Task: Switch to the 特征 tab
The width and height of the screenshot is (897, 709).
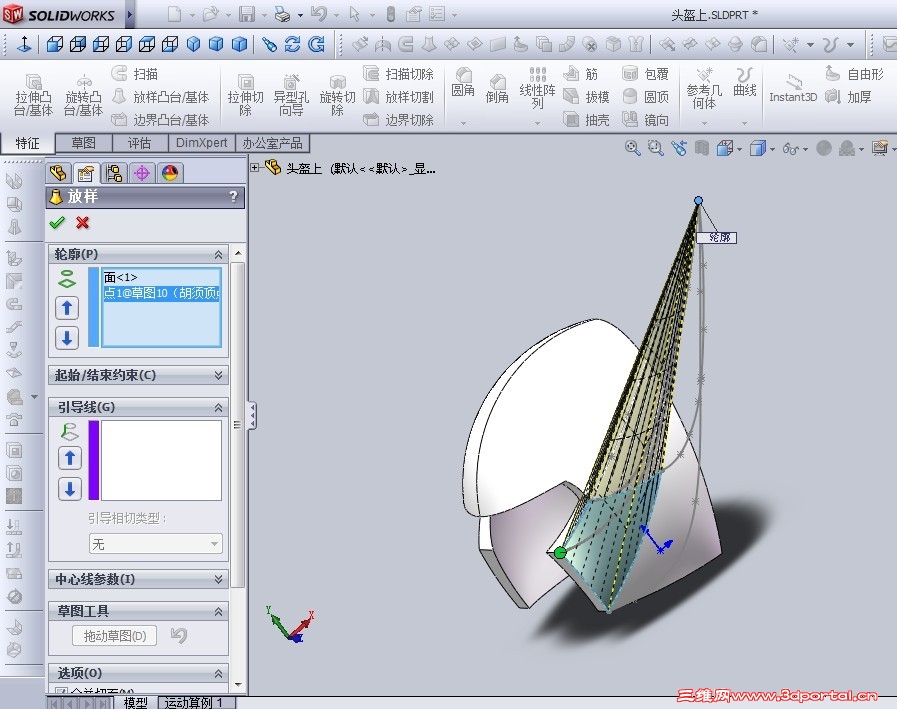Action: click(x=27, y=143)
